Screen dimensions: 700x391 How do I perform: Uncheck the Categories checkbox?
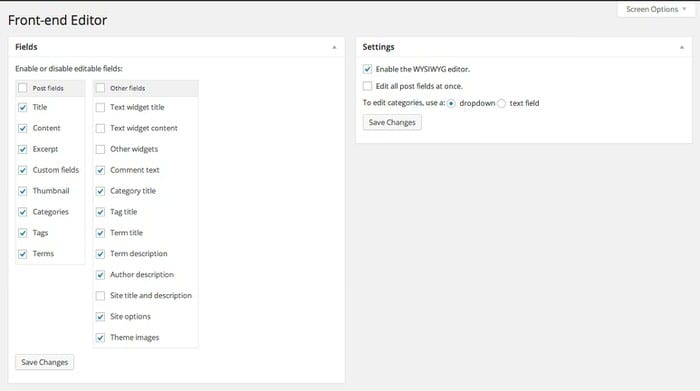click(x=23, y=212)
